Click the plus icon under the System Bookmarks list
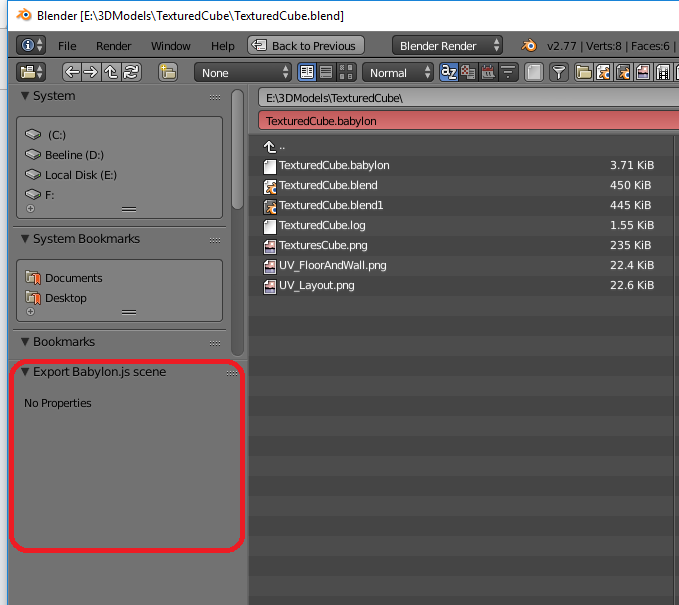679x605 pixels. pyautogui.click(x=30, y=312)
